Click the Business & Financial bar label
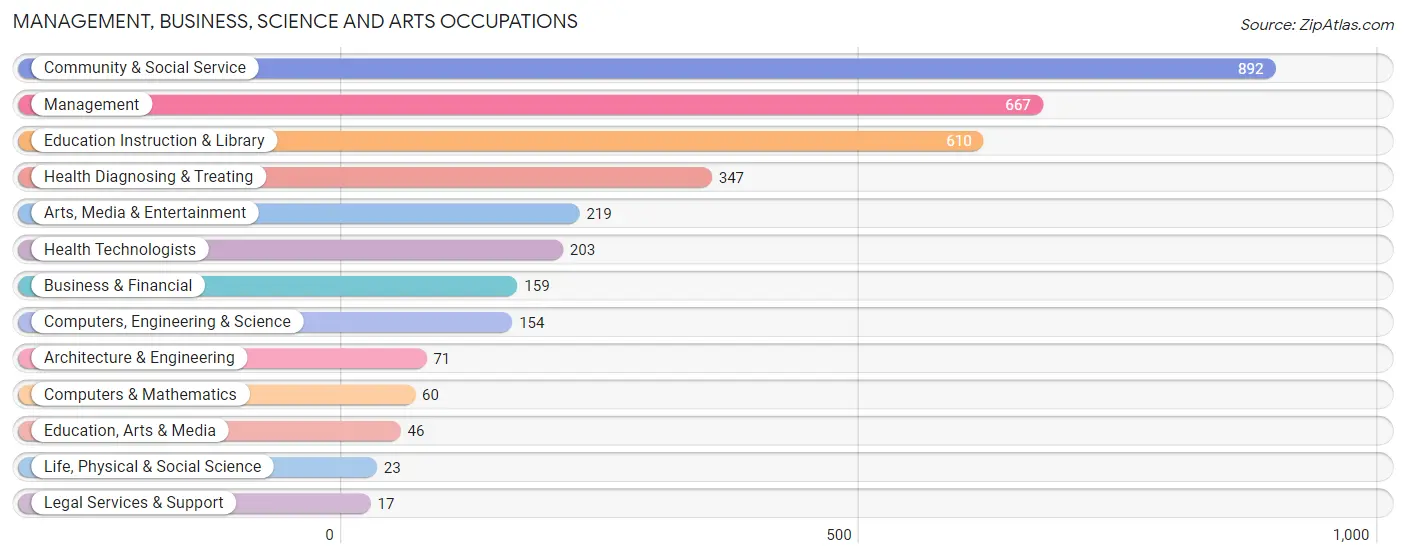This screenshot has width=1406, height=559. click(118, 286)
